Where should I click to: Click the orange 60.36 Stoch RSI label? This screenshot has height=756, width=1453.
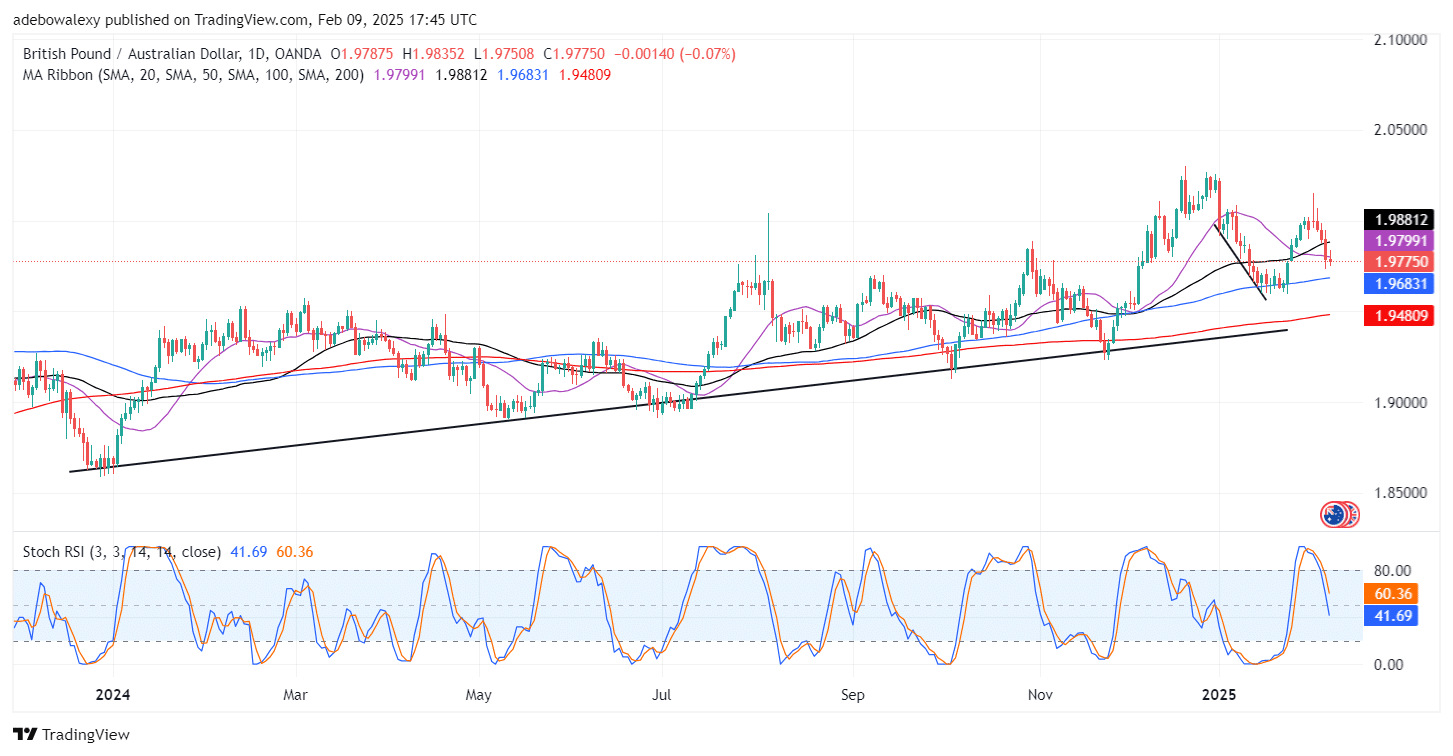1390,594
